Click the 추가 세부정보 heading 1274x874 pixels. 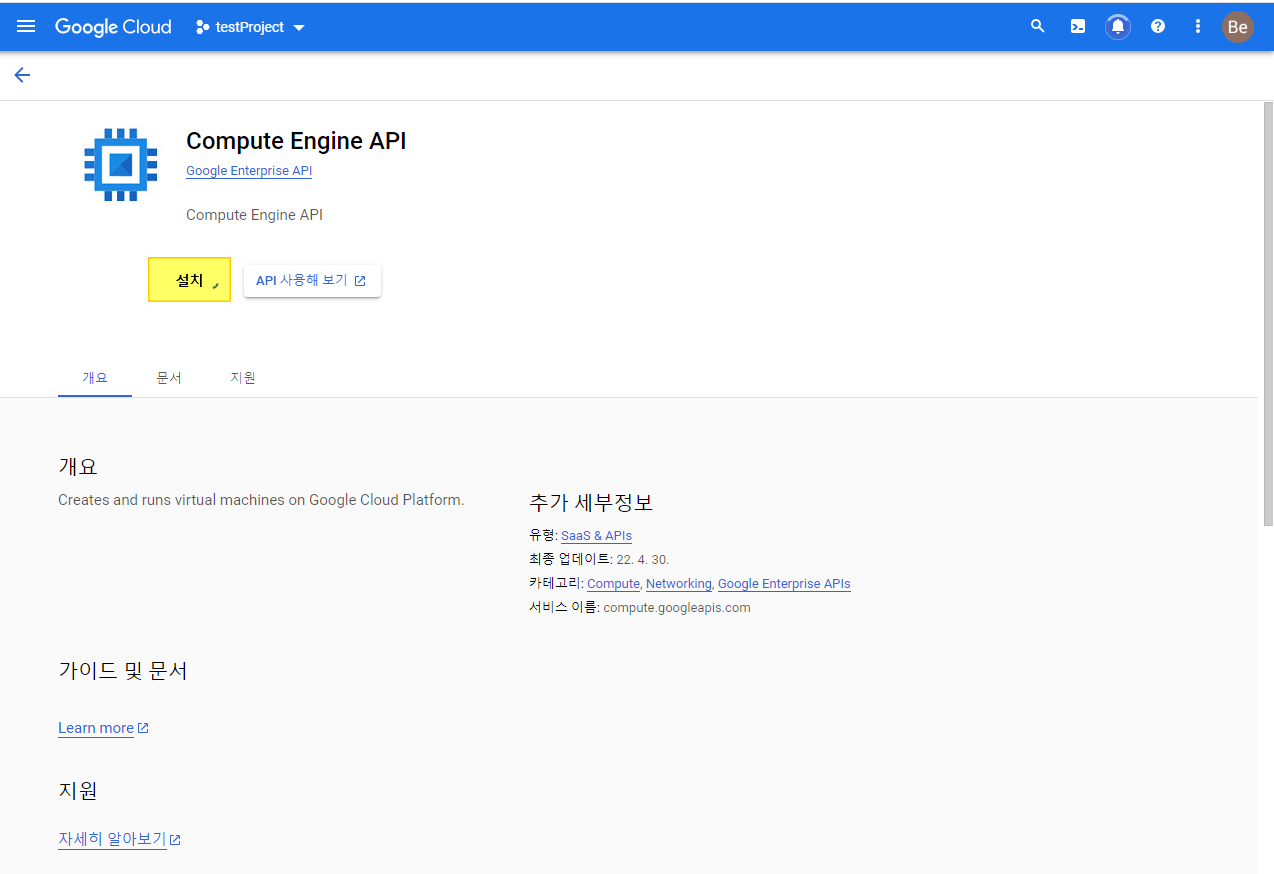[591, 502]
